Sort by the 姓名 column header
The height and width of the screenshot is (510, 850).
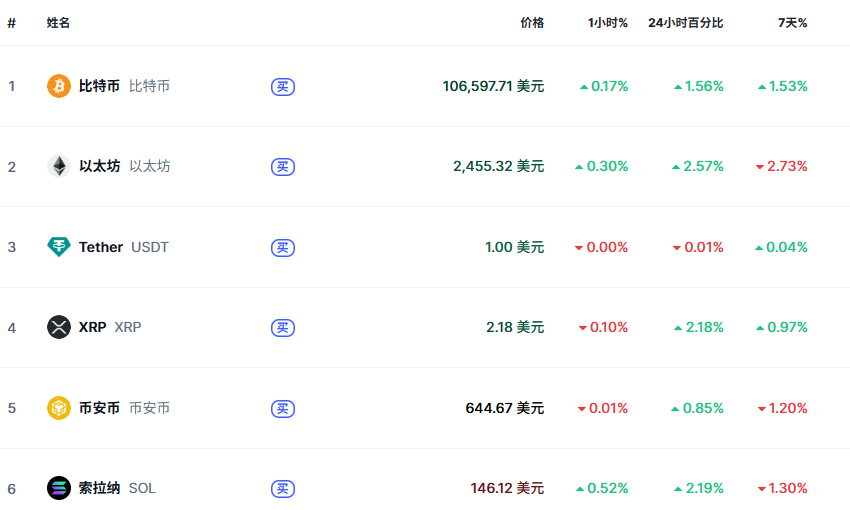(x=58, y=23)
